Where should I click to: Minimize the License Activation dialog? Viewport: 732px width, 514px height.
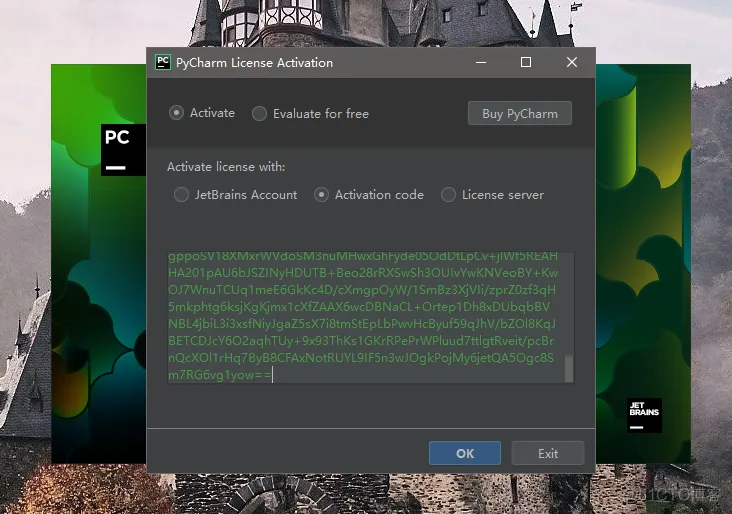point(481,62)
